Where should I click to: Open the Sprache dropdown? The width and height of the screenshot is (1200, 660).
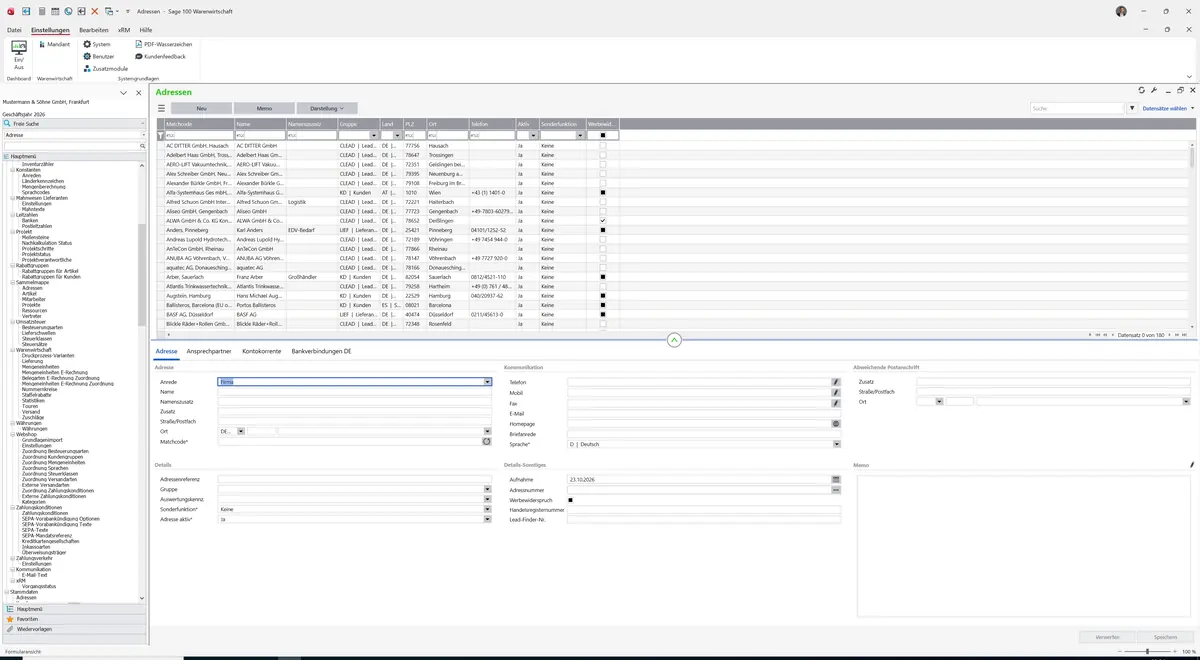[836, 444]
